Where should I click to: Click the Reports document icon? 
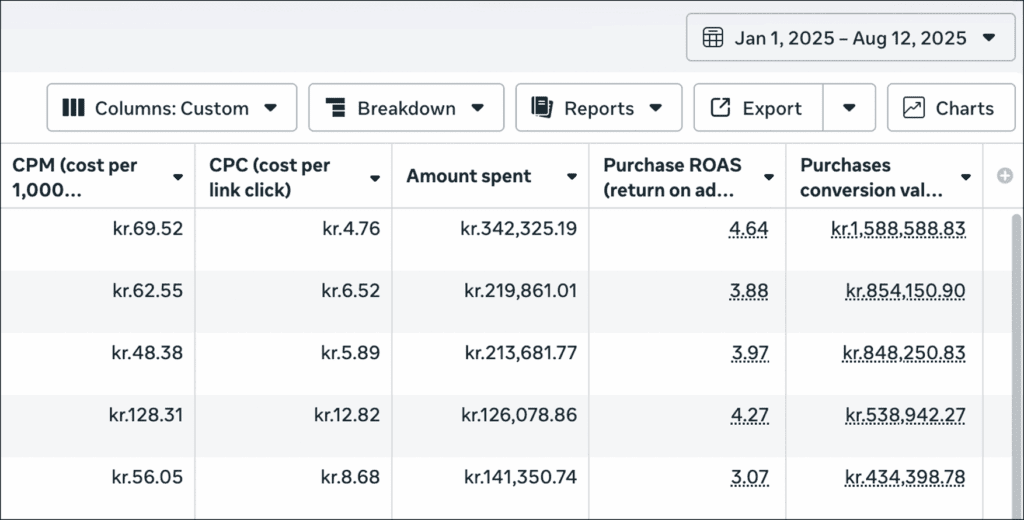pos(542,108)
